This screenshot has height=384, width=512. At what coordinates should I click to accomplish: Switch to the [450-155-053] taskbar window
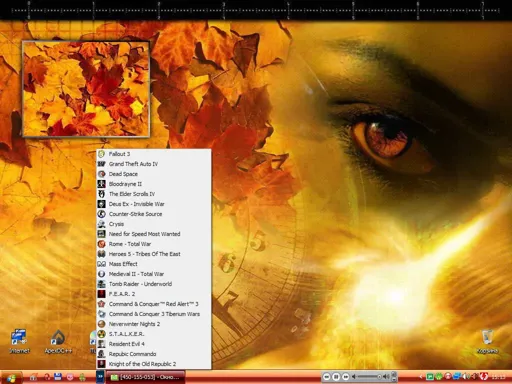pyautogui.click(x=146, y=377)
